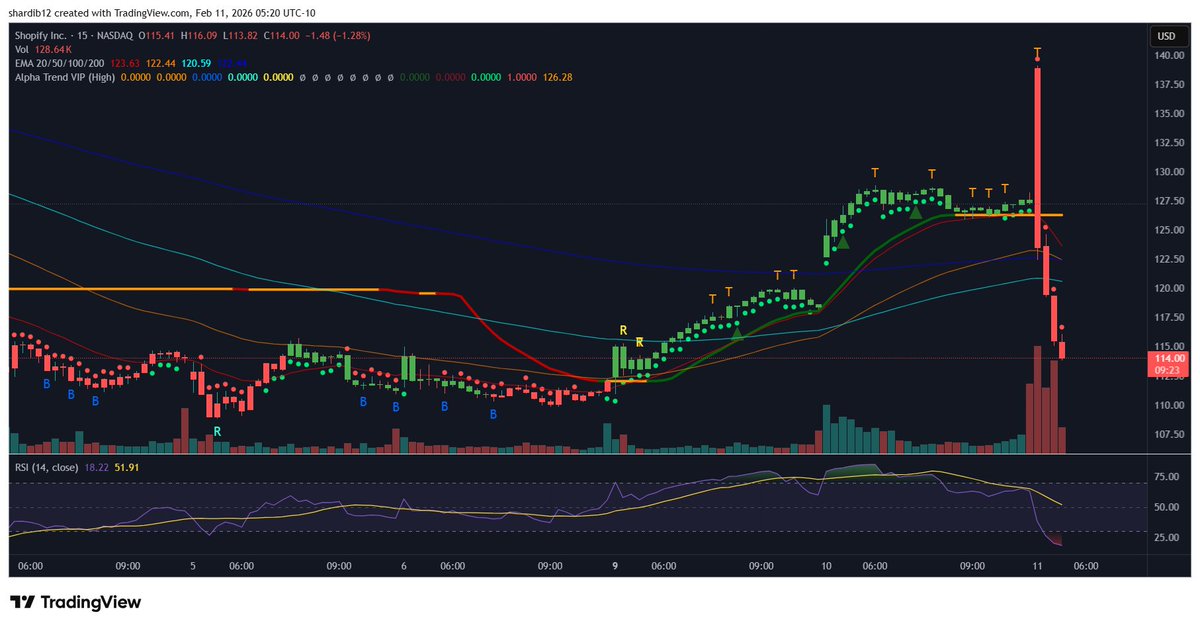Viewport: 1200px width, 627px height.
Task: Click the date label 5 on time axis
Action: [x=195, y=566]
